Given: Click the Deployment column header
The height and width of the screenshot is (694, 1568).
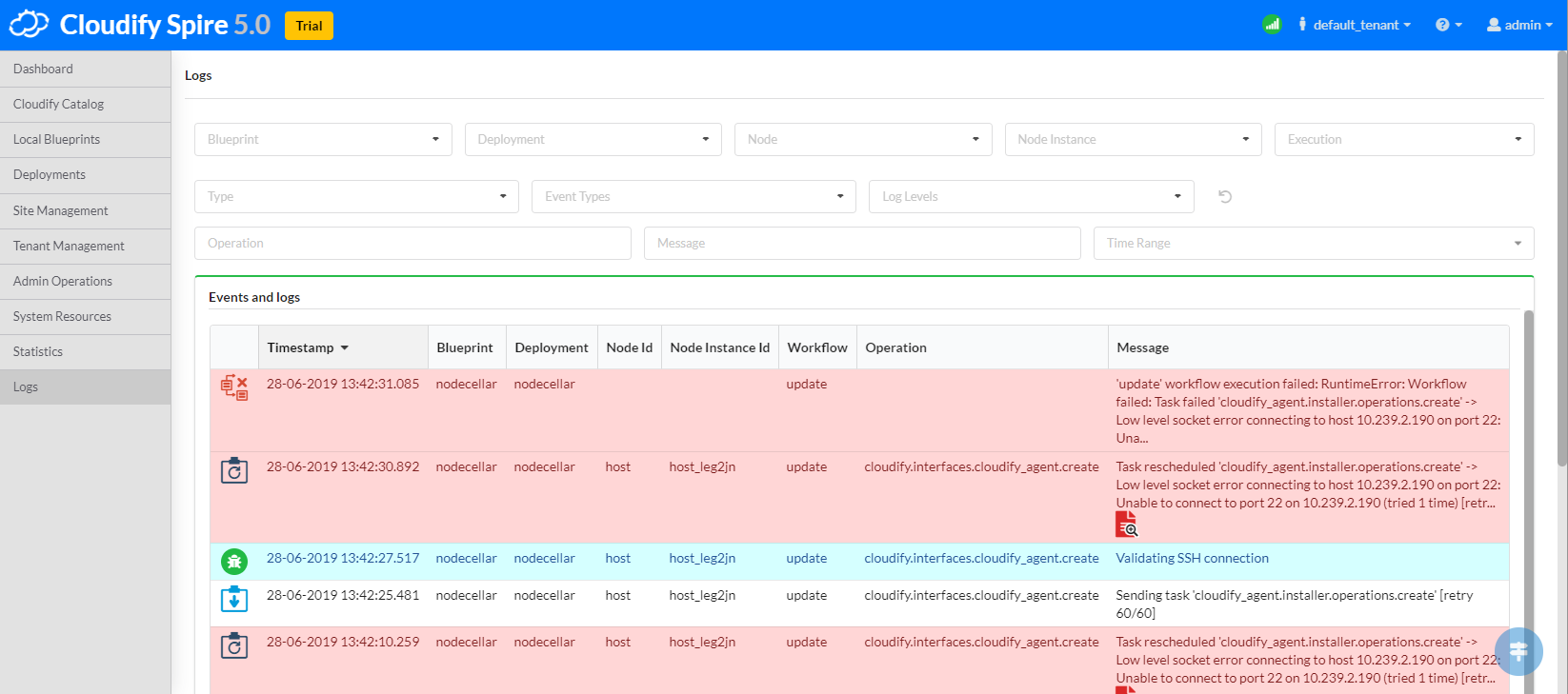Looking at the screenshot, I should (x=552, y=347).
